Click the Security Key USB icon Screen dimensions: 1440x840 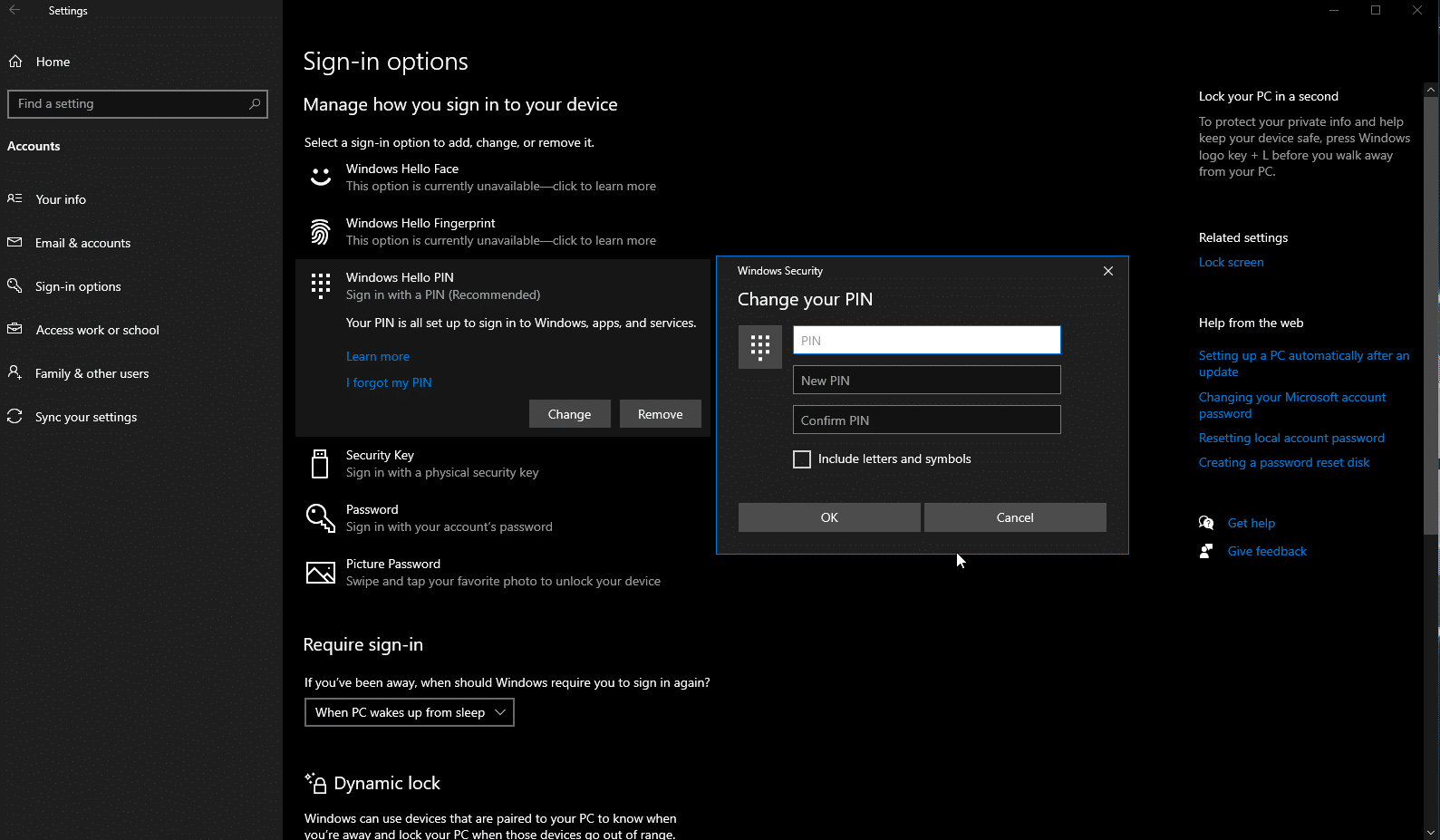(x=320, y=463)
